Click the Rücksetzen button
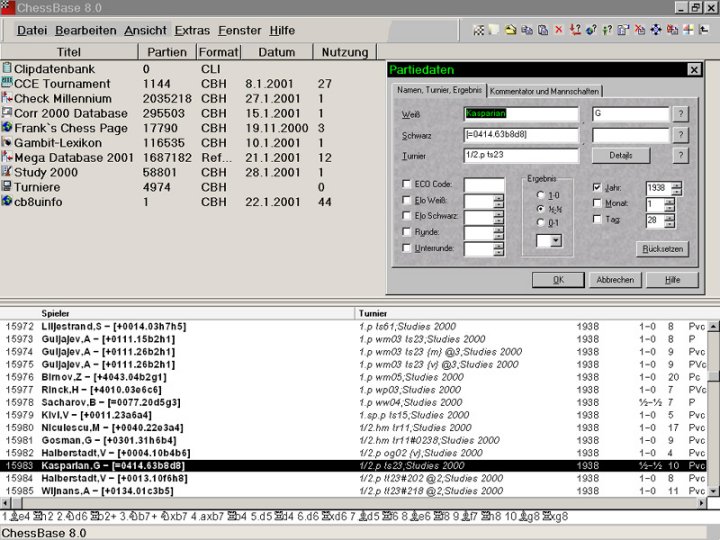The height and width of the screenshot is (540, 720). point(662,248)
